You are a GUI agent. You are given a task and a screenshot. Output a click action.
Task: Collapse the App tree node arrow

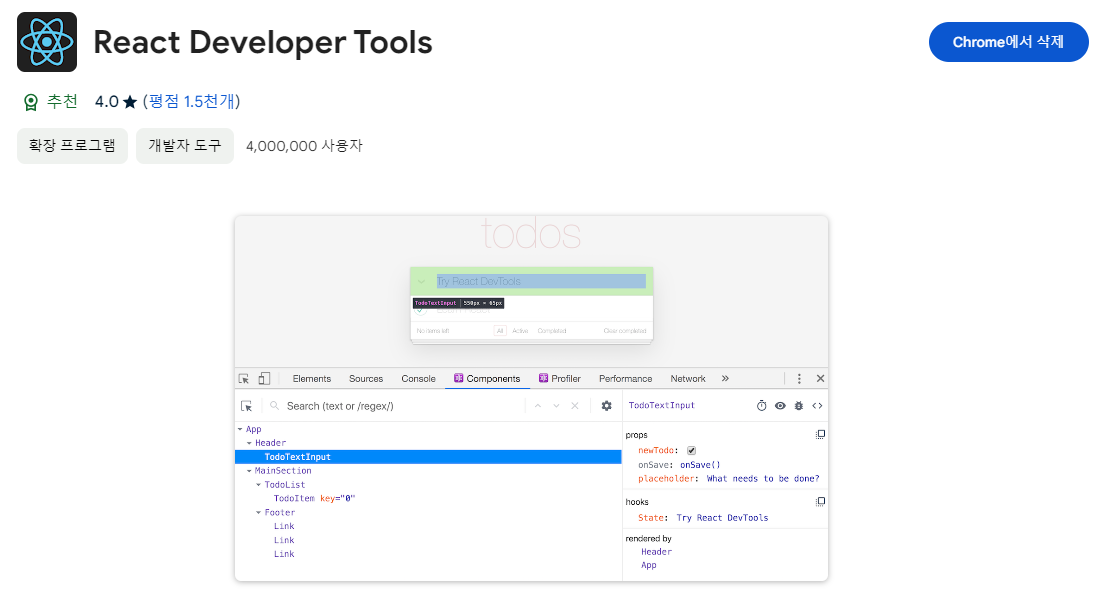[x=240, y=429]
